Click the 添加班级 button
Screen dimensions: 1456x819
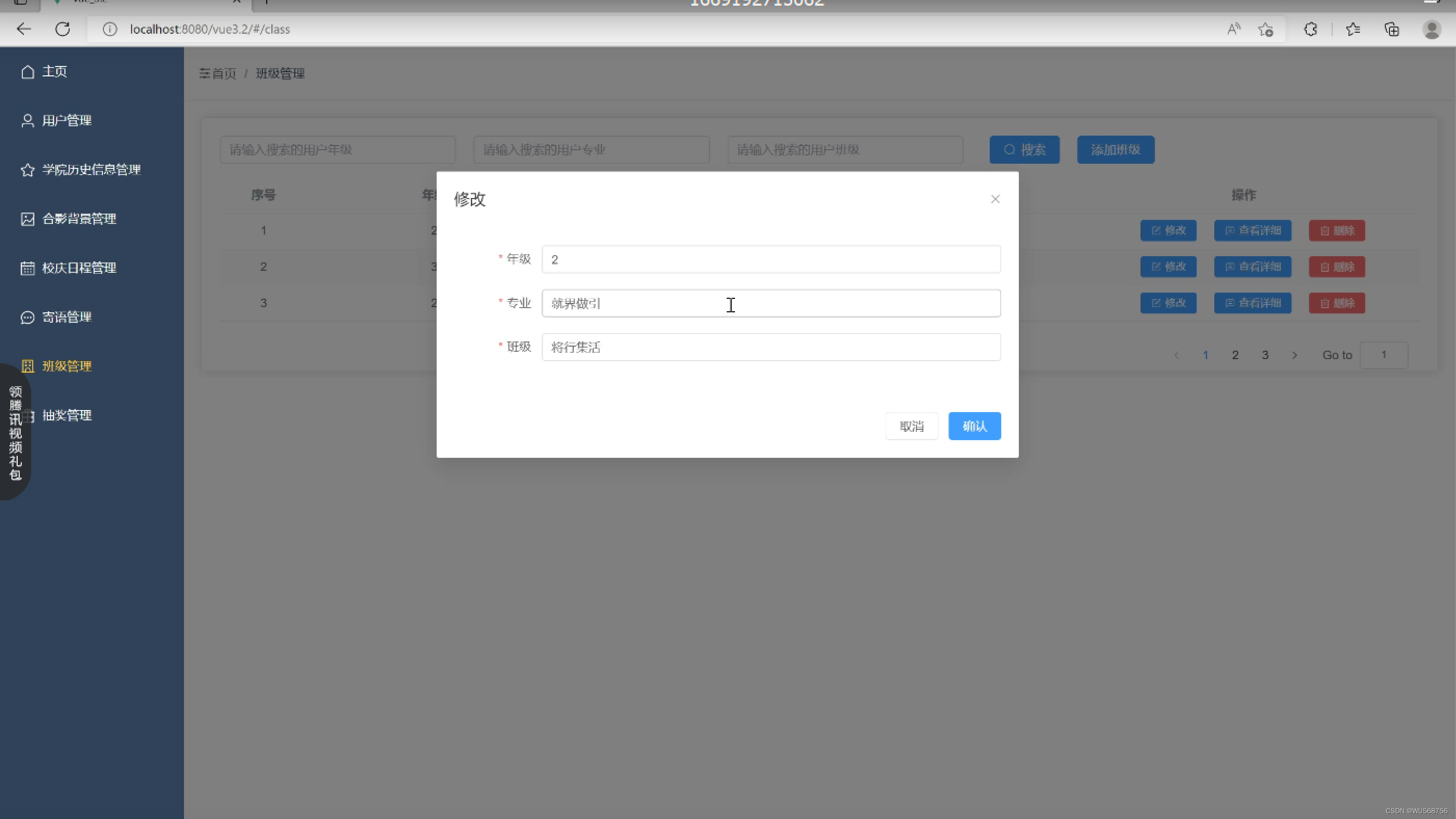tap(1115, 150)
